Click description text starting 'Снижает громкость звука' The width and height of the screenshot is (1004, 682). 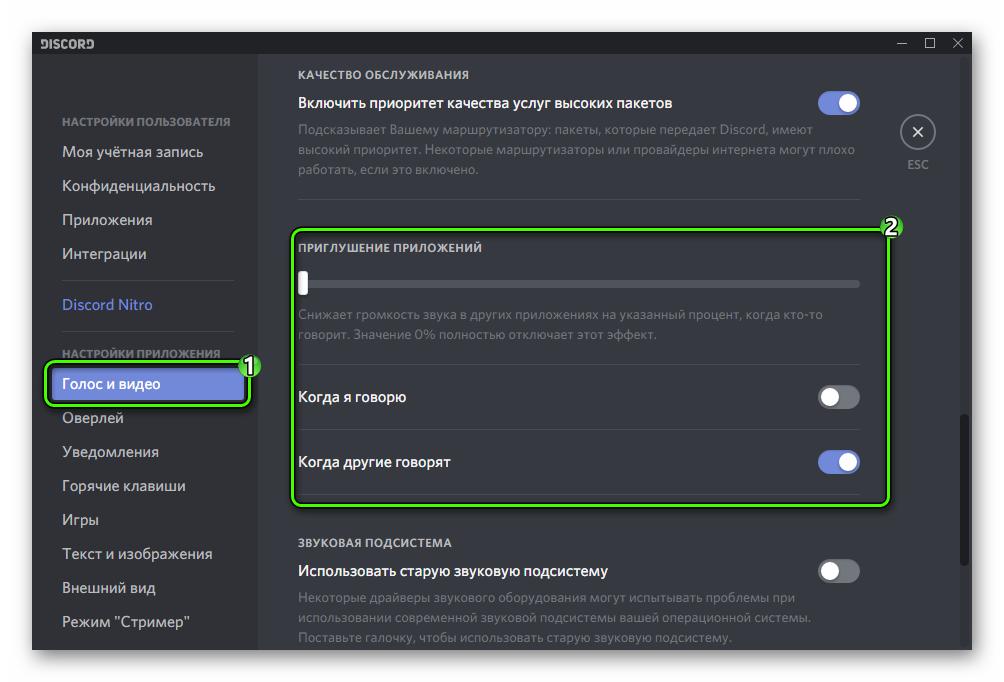click(560, 325)
